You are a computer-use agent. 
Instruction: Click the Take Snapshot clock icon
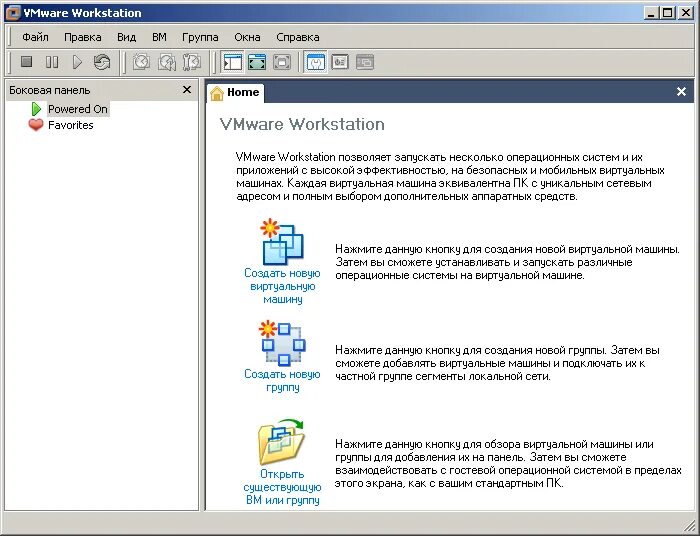pyautogui.click(x=142, y=62)
